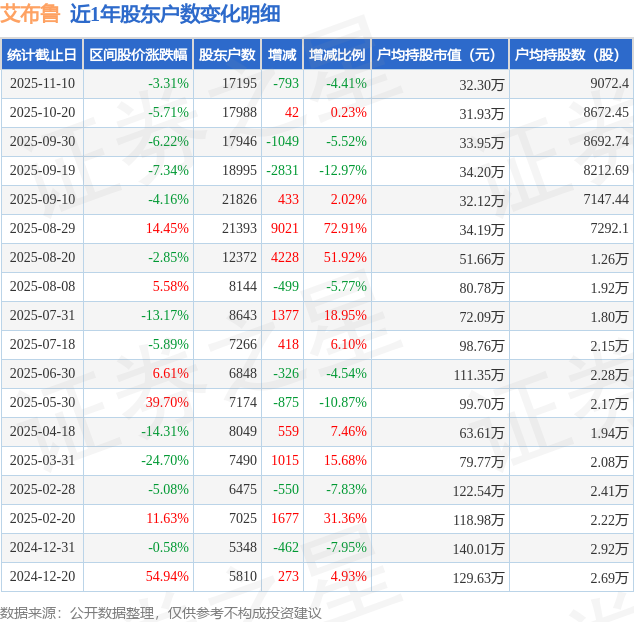Click the 艾布鲁 stock name title

[30, 14]
